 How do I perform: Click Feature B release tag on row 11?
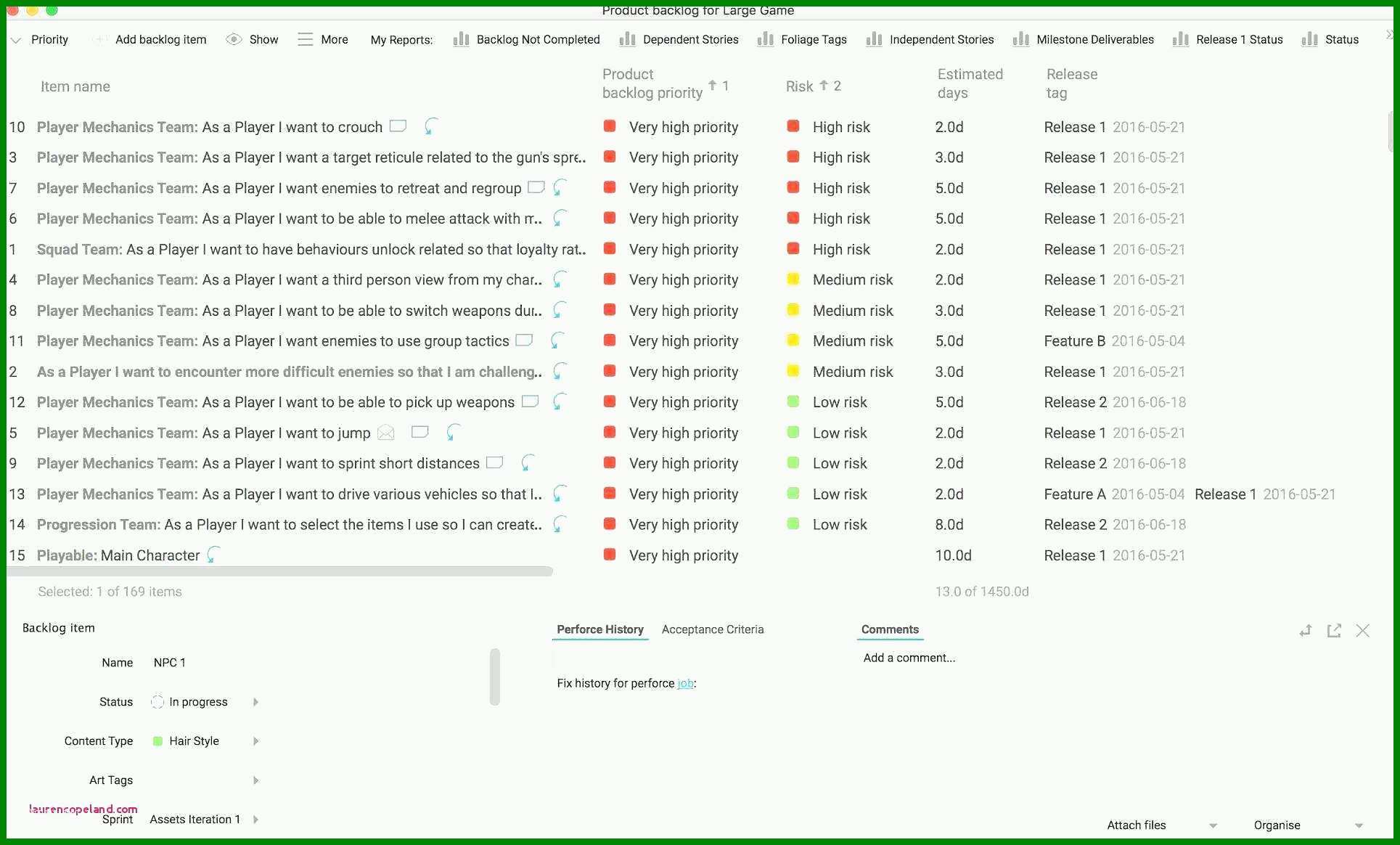click(x=1075, y=340)
